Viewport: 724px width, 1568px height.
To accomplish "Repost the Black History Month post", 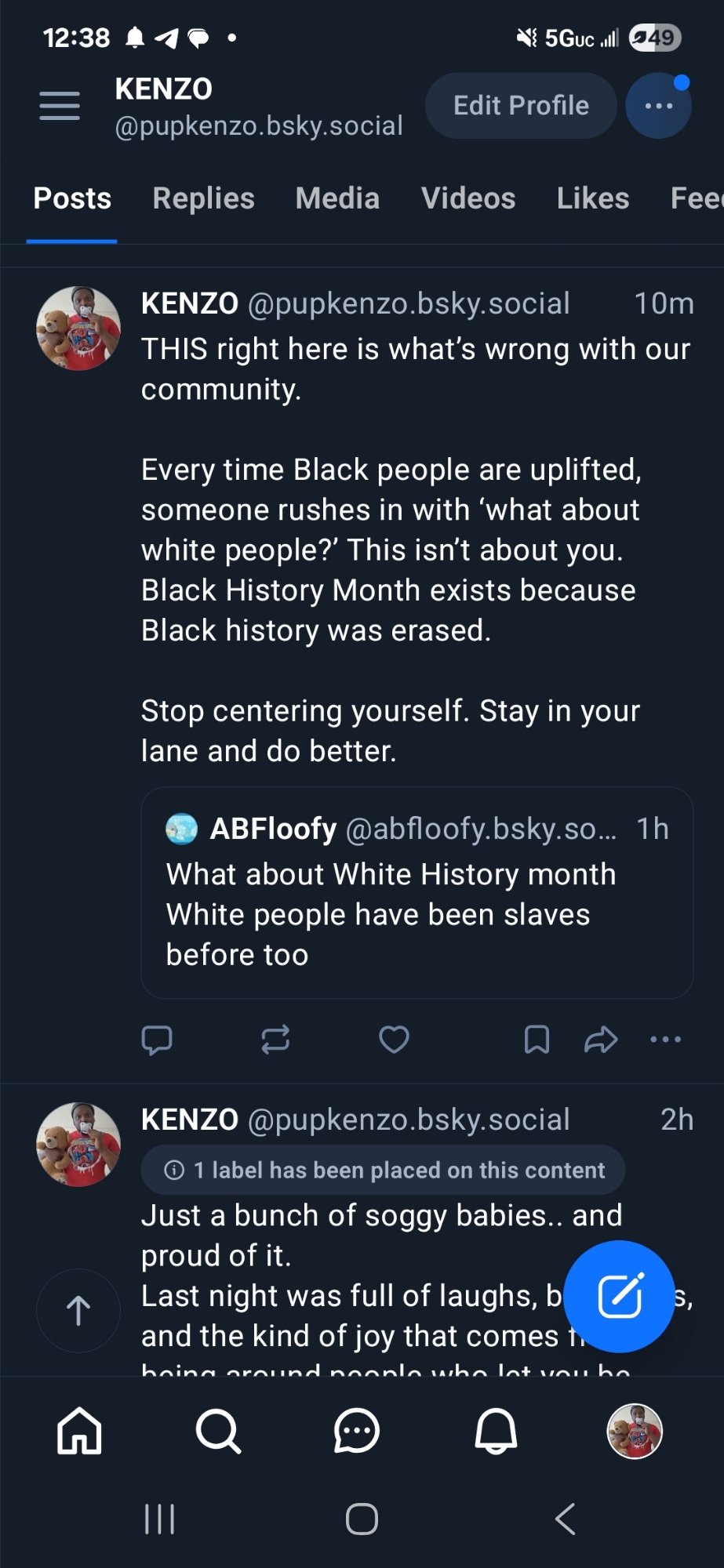I will pyautogui.click(x=275, y=1040).
